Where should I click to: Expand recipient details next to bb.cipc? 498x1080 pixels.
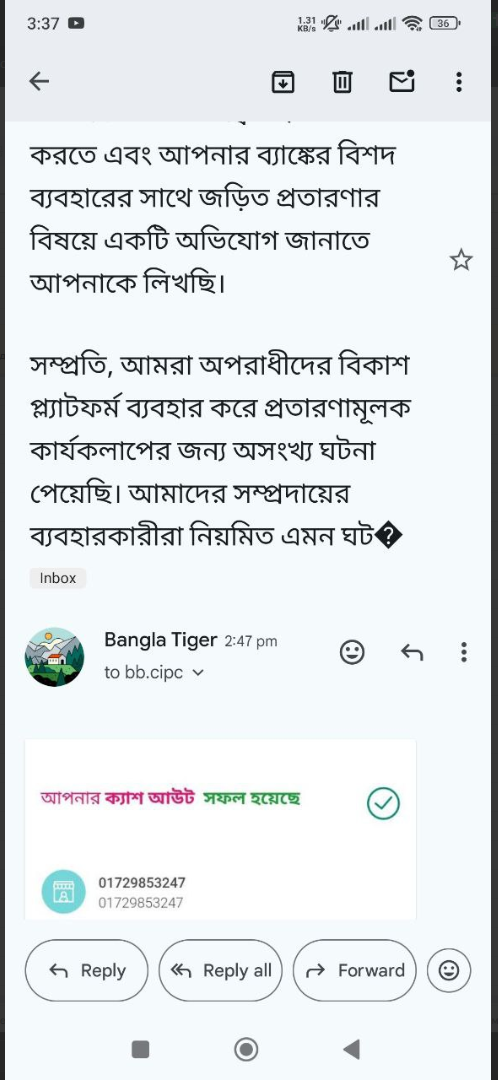coord(198,673)
